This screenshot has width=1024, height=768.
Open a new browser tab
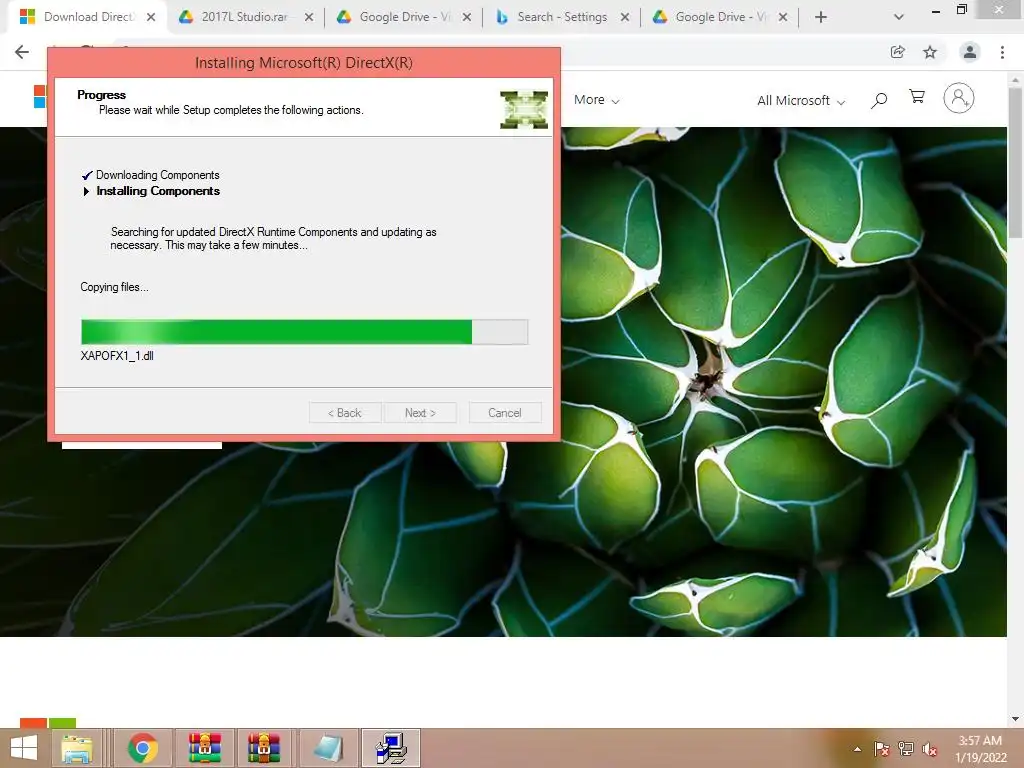pos(821,17)
